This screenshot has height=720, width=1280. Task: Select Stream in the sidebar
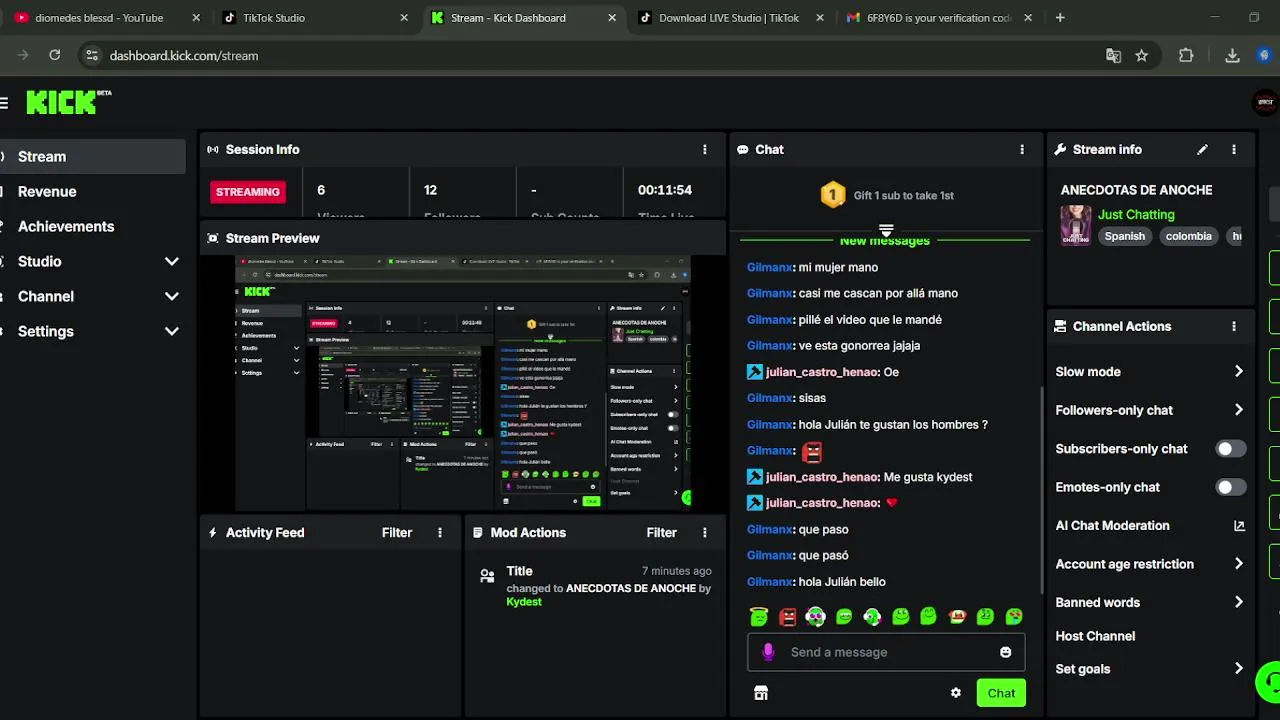[92, 157]
